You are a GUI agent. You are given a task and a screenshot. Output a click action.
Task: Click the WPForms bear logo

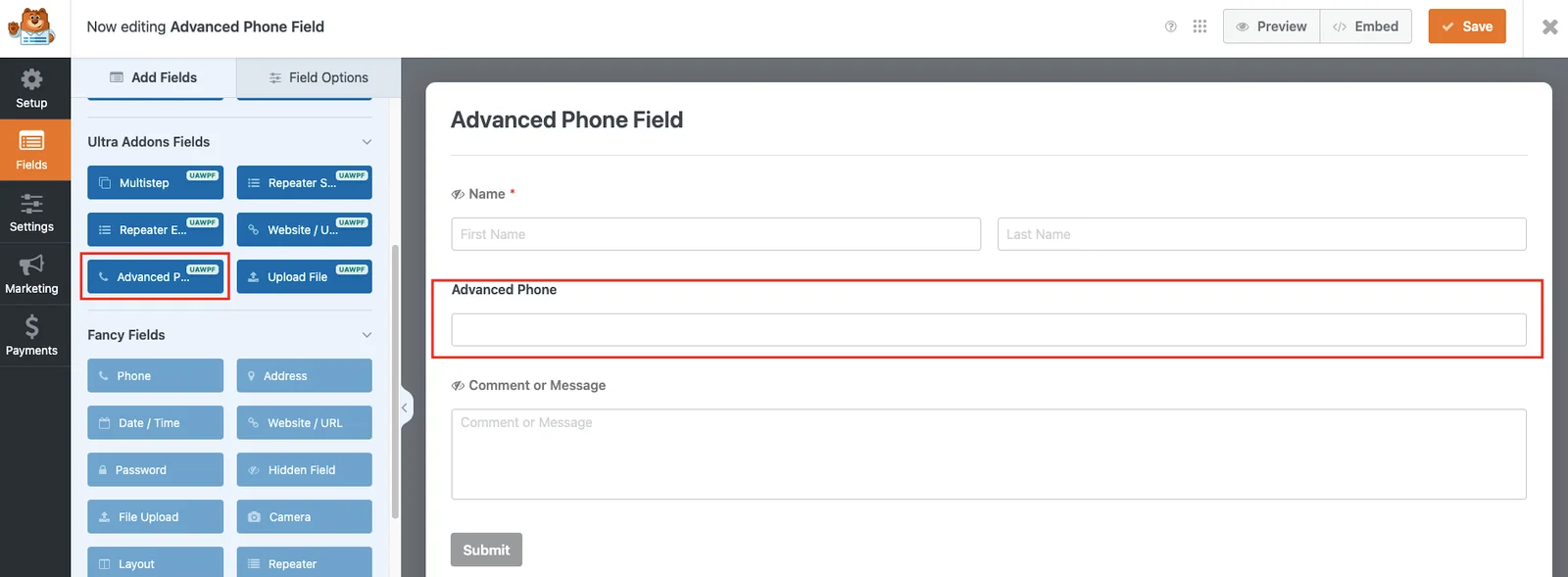(32, 26)
